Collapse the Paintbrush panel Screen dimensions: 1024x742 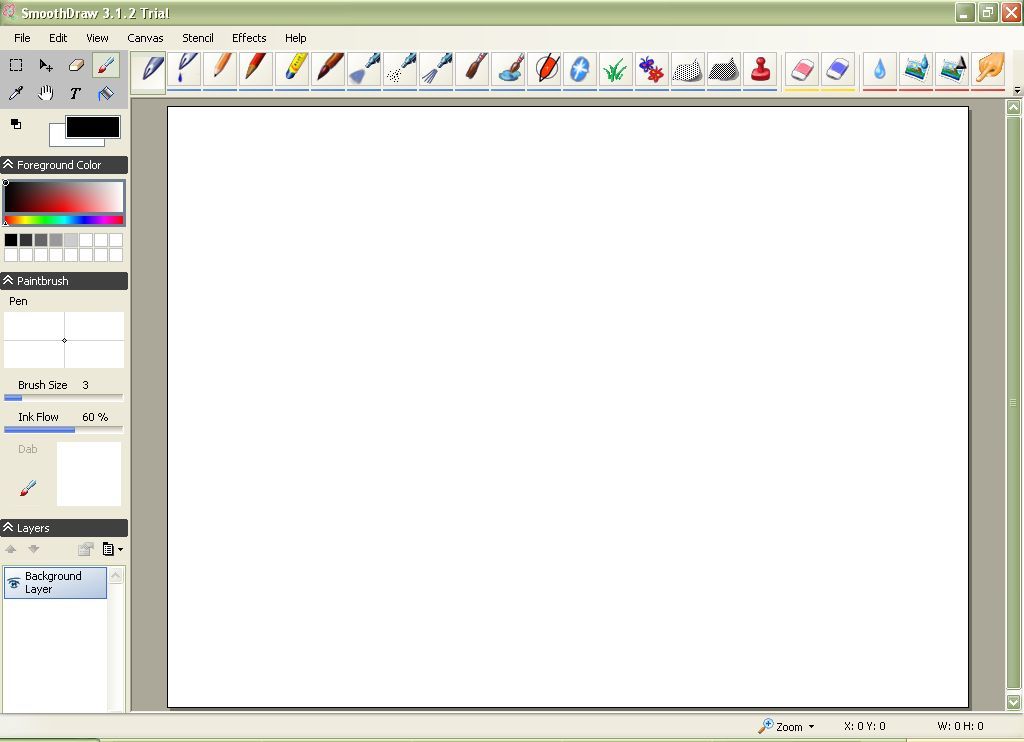click(x=10, y=281)
